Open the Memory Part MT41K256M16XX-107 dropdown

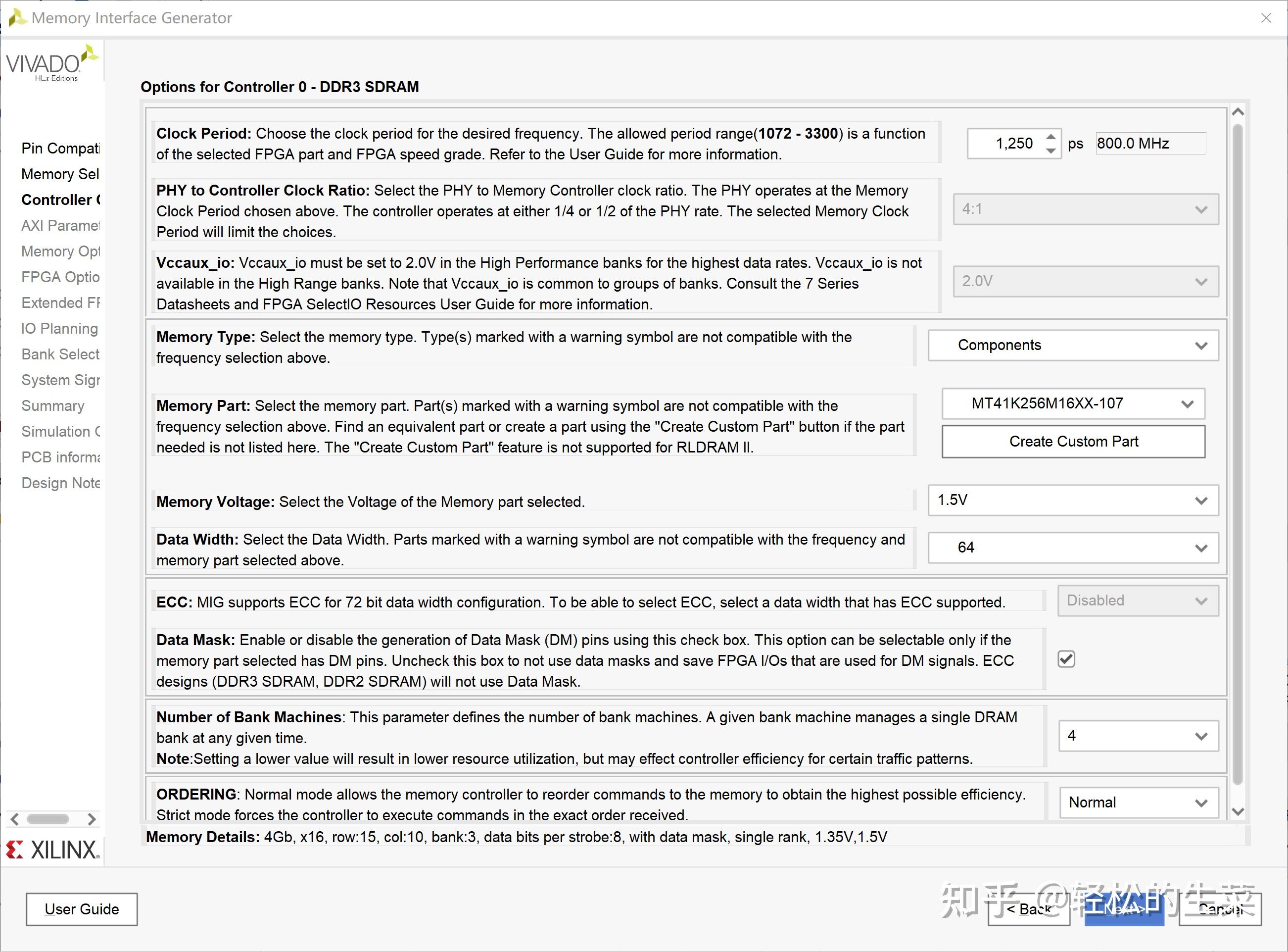click(1073, 404)
